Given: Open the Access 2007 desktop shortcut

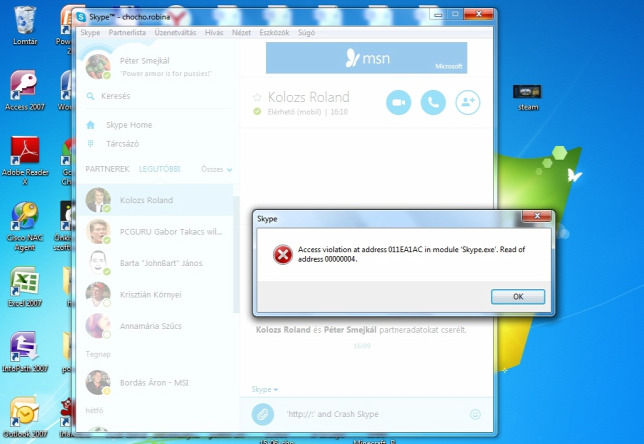Looking at the screenshot, I should (25, 90).
